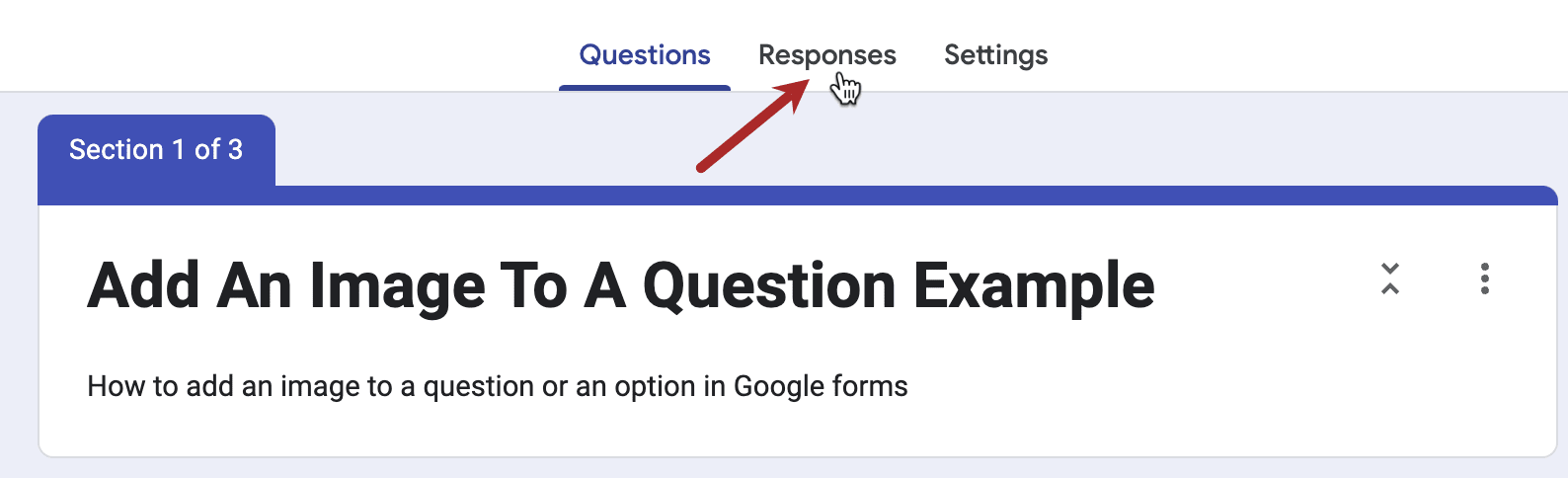Viewport: 1568px width, 478px height.
Task: Click the word "Question" in the form title
Action: tap(769, 286)
